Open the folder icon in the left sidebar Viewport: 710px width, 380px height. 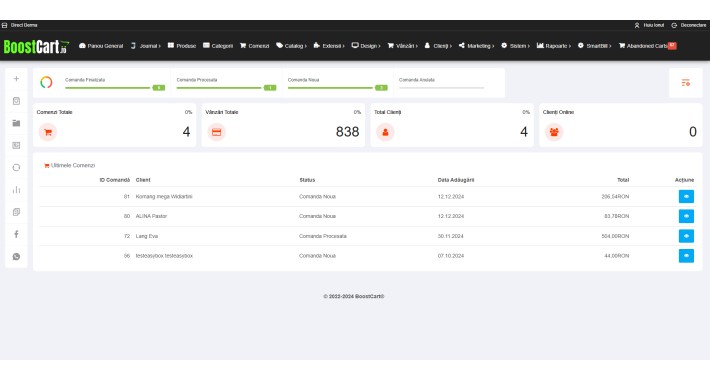[16, 123]
